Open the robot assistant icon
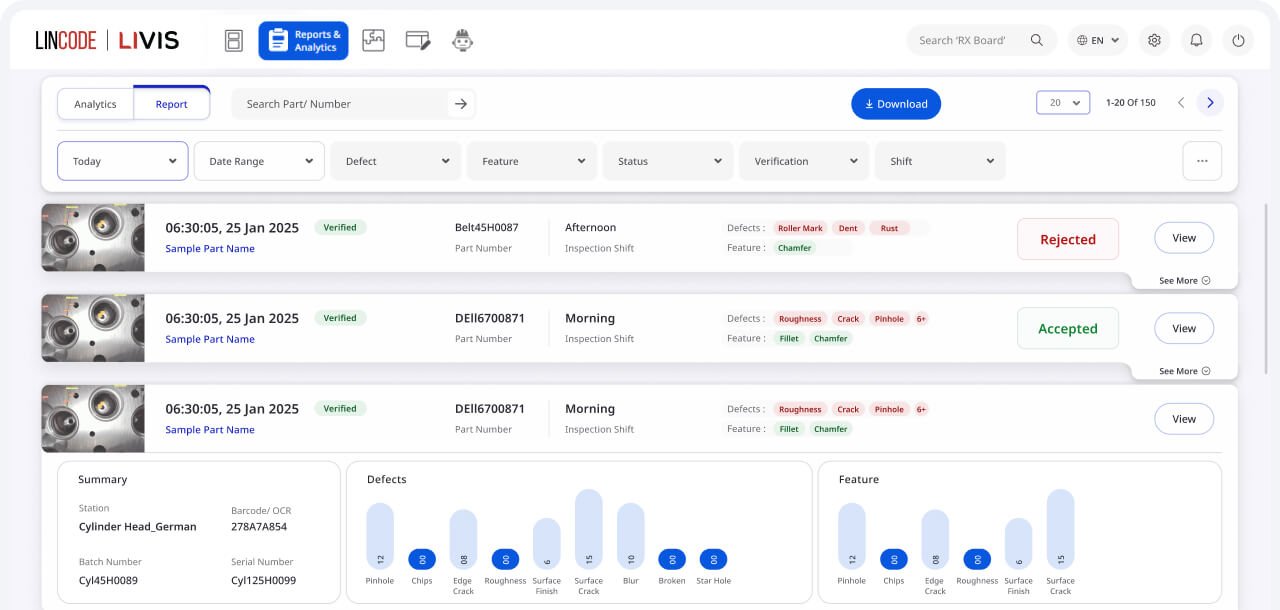Screen dimensions: 1280x610 click(462, 41)
